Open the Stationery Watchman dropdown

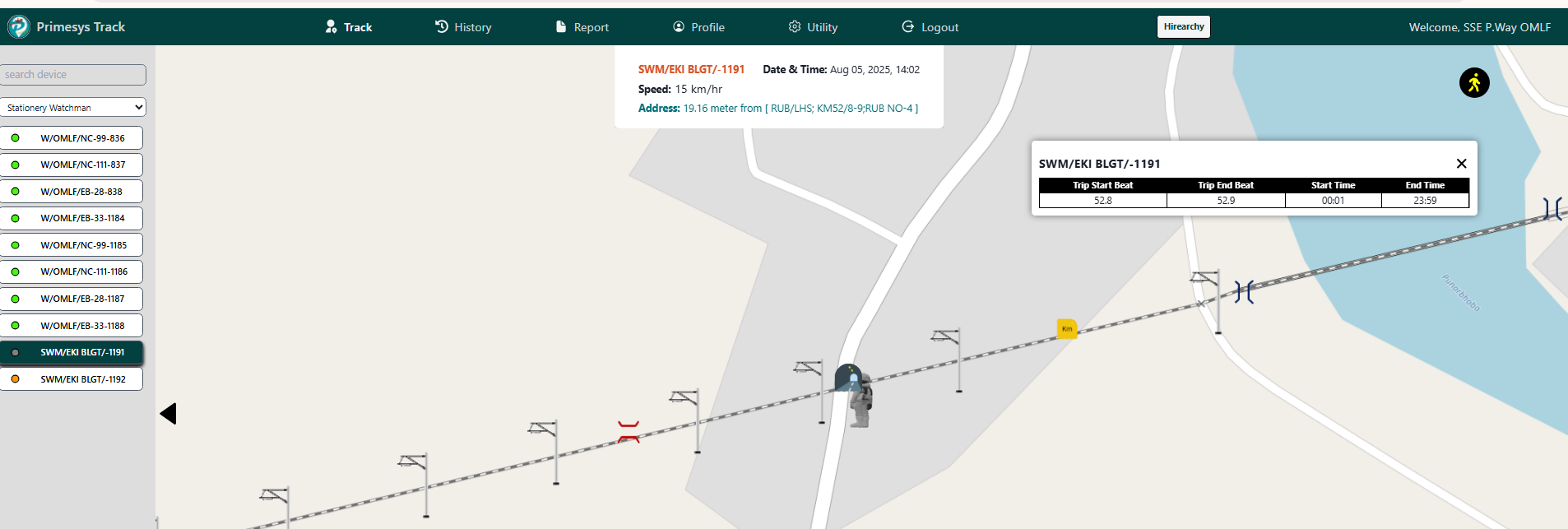pyautogui.click(x=73, y=108)
